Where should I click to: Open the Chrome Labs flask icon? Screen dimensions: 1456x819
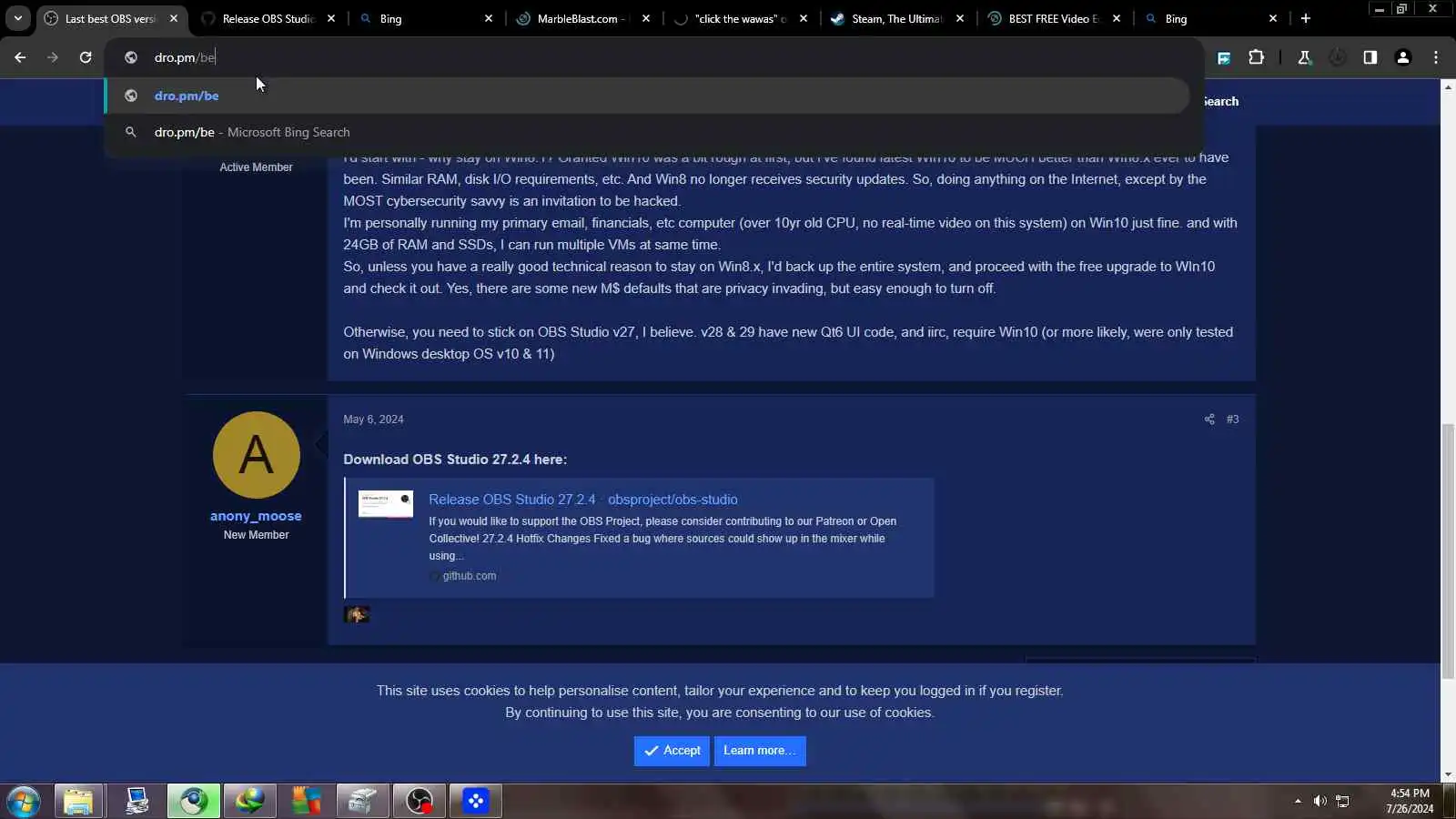(1304, 57)
